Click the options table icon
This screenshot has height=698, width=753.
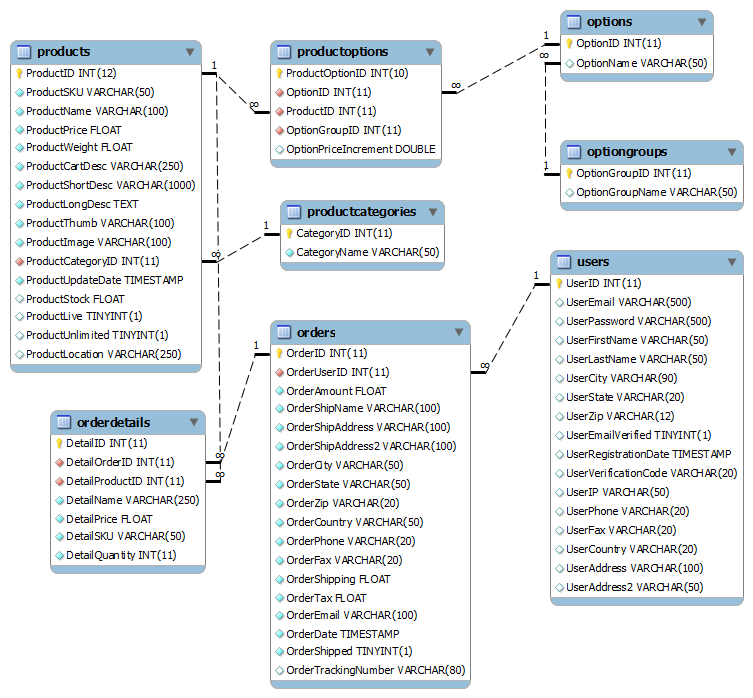click(573, 22)
